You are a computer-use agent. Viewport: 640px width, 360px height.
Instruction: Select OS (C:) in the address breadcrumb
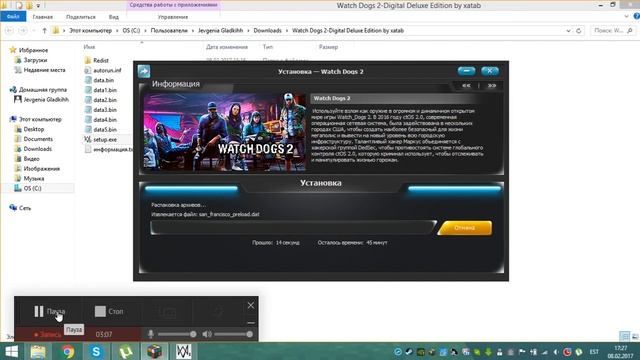[131, 31]
